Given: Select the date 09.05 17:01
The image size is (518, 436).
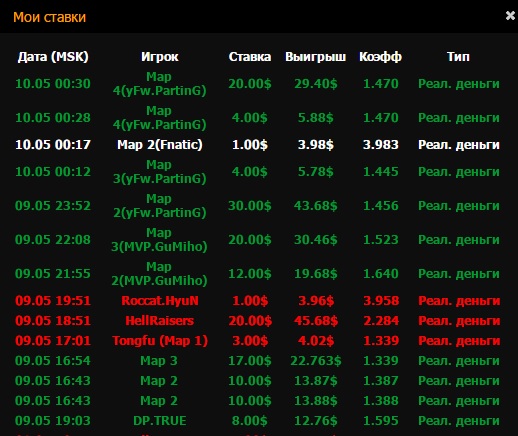Looking at the screenshot, I should tap(53, 341).
